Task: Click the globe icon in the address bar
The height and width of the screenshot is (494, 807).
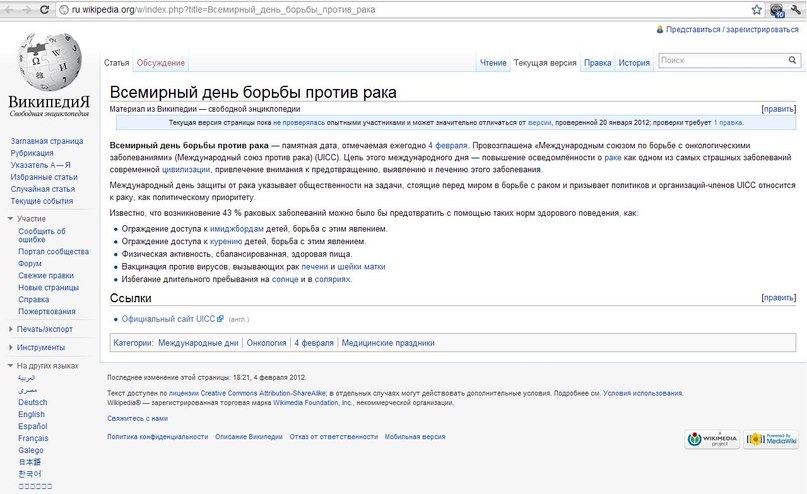Action: tap(64, 9)
